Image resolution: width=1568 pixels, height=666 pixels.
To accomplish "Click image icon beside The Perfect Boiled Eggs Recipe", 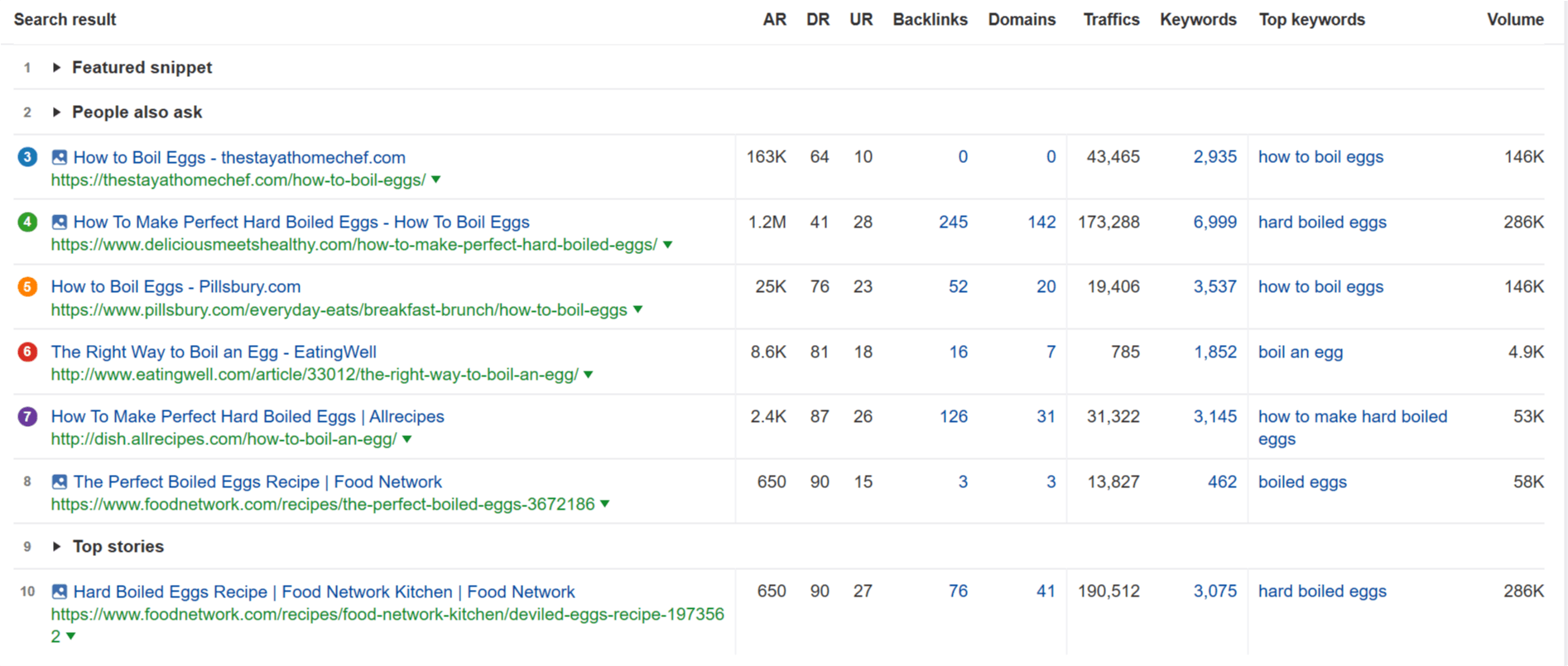I will tap(59, 482).
